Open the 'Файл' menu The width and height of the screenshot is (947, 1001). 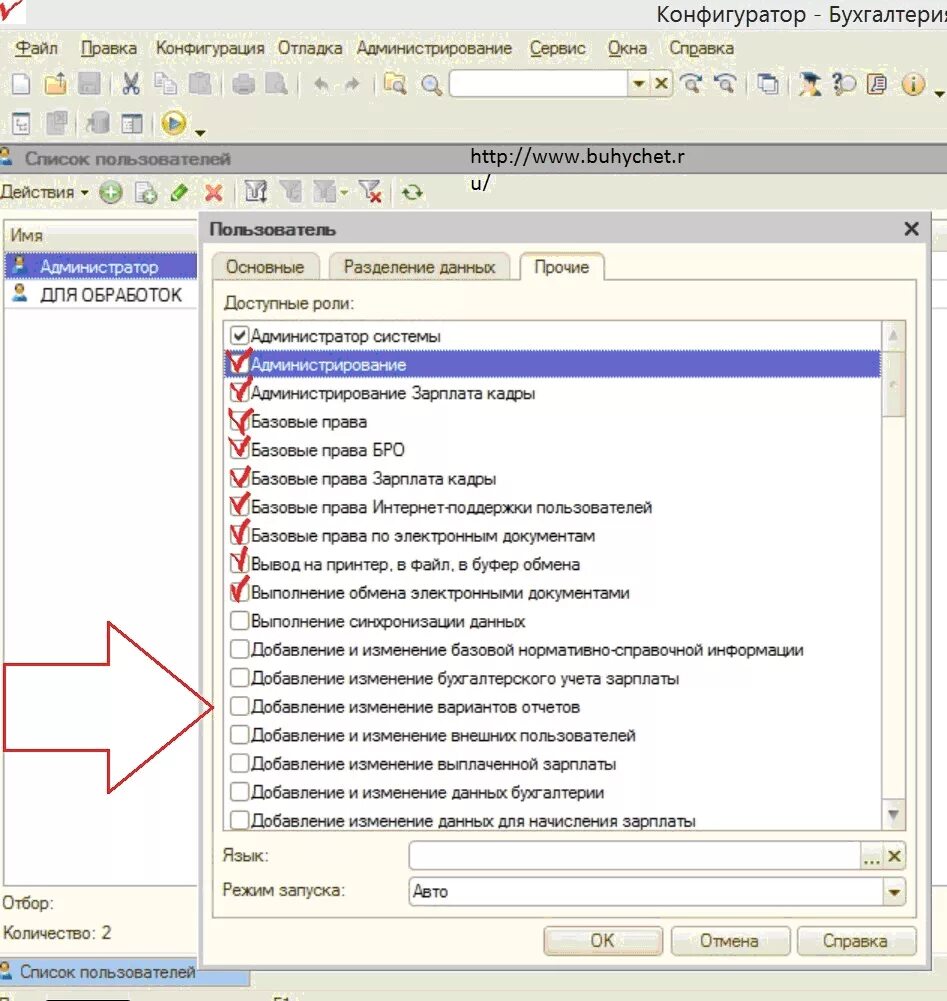pos(36,48)
